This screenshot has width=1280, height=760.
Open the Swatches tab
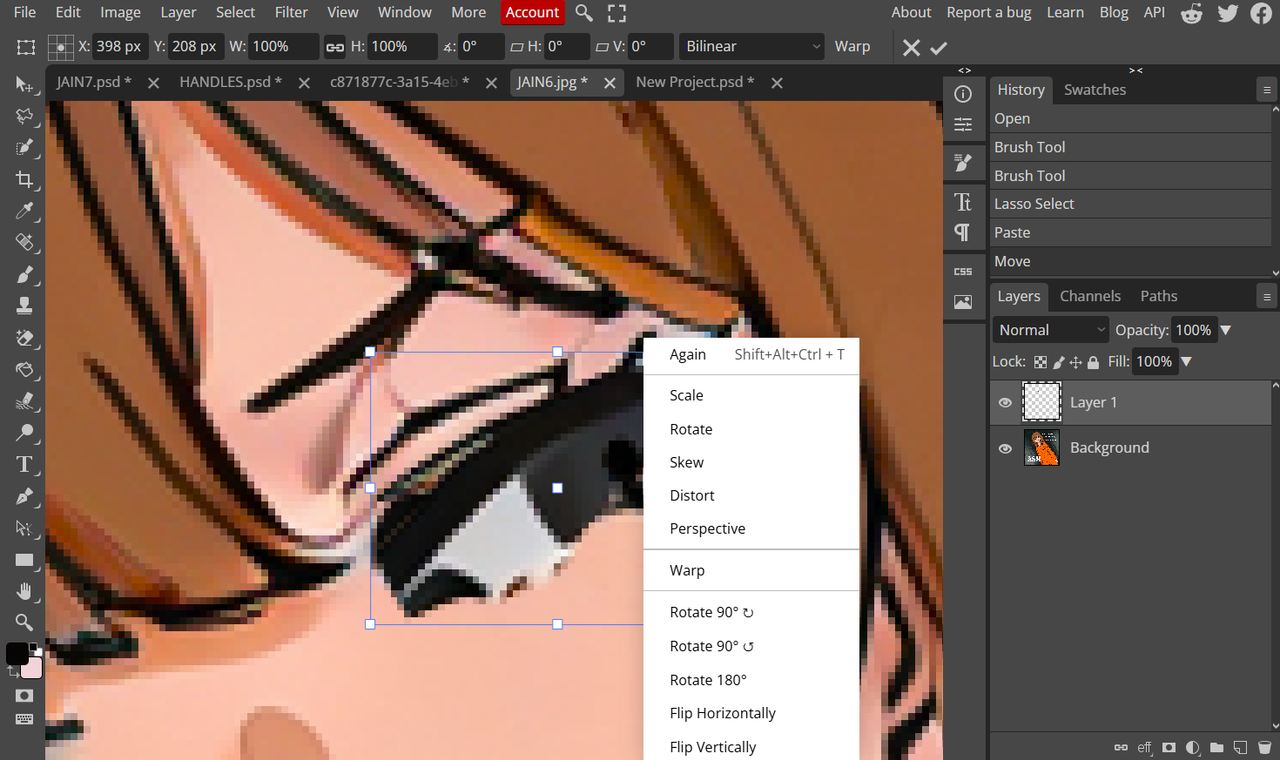tap(1095, 89)
